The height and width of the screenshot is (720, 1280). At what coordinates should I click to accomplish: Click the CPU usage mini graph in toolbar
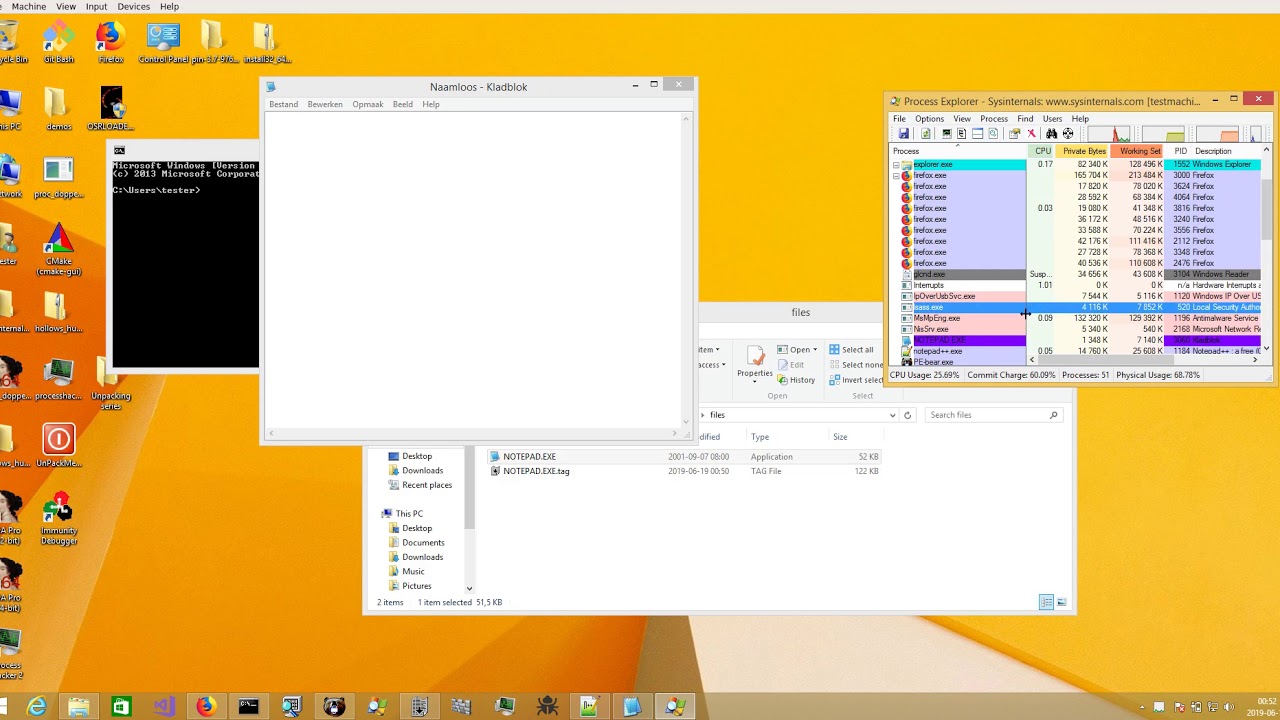click(1108, 134)
